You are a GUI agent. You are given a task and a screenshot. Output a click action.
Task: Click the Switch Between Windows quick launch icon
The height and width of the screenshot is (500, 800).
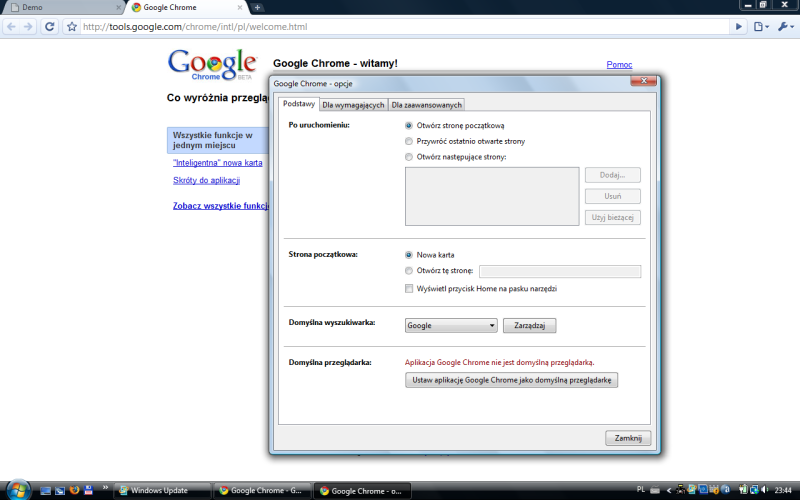tap(60, 491)
